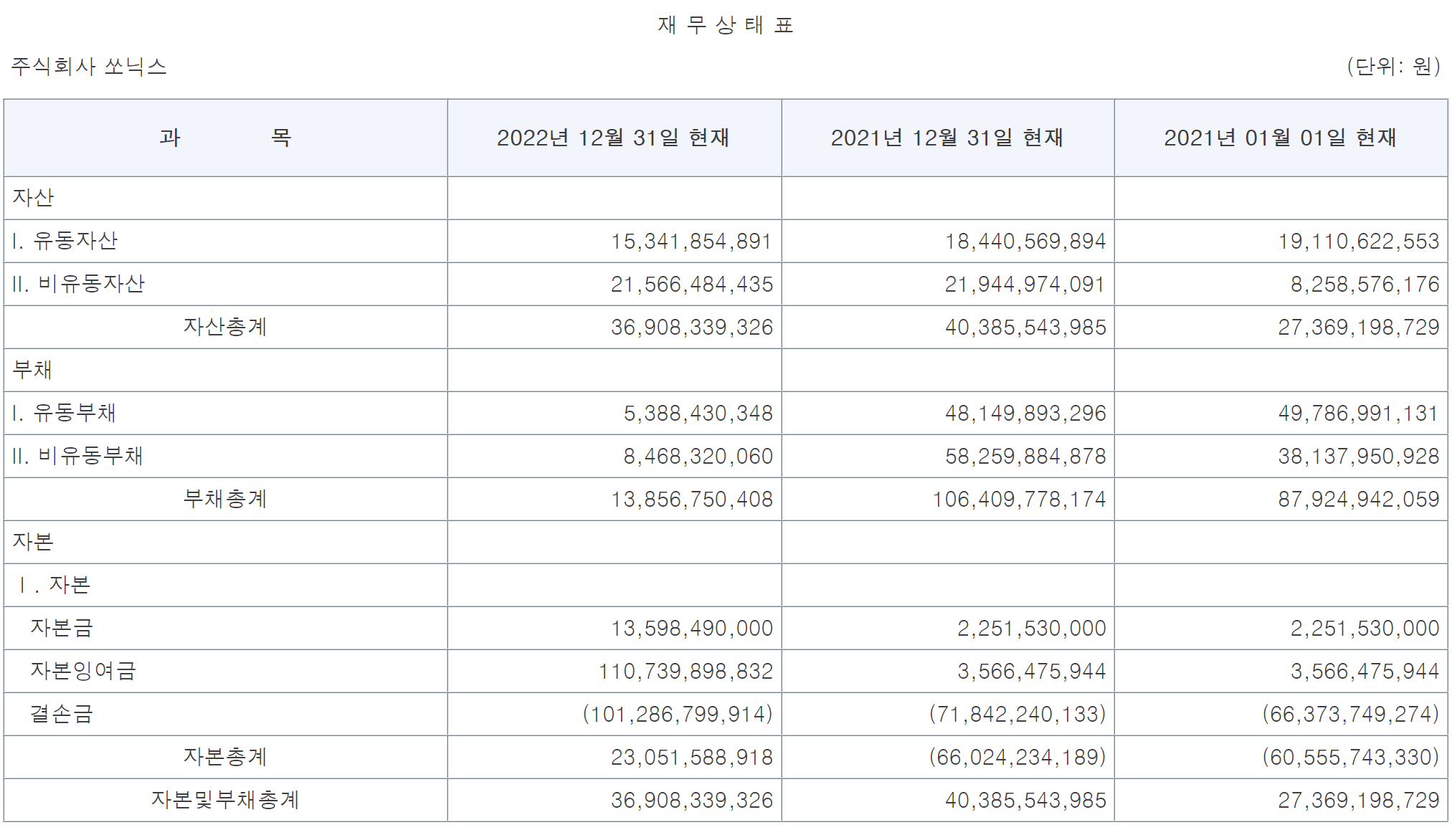1452x840 pixels.
Task: Click value 58,259,884,878
Action: pos(1025,457)
